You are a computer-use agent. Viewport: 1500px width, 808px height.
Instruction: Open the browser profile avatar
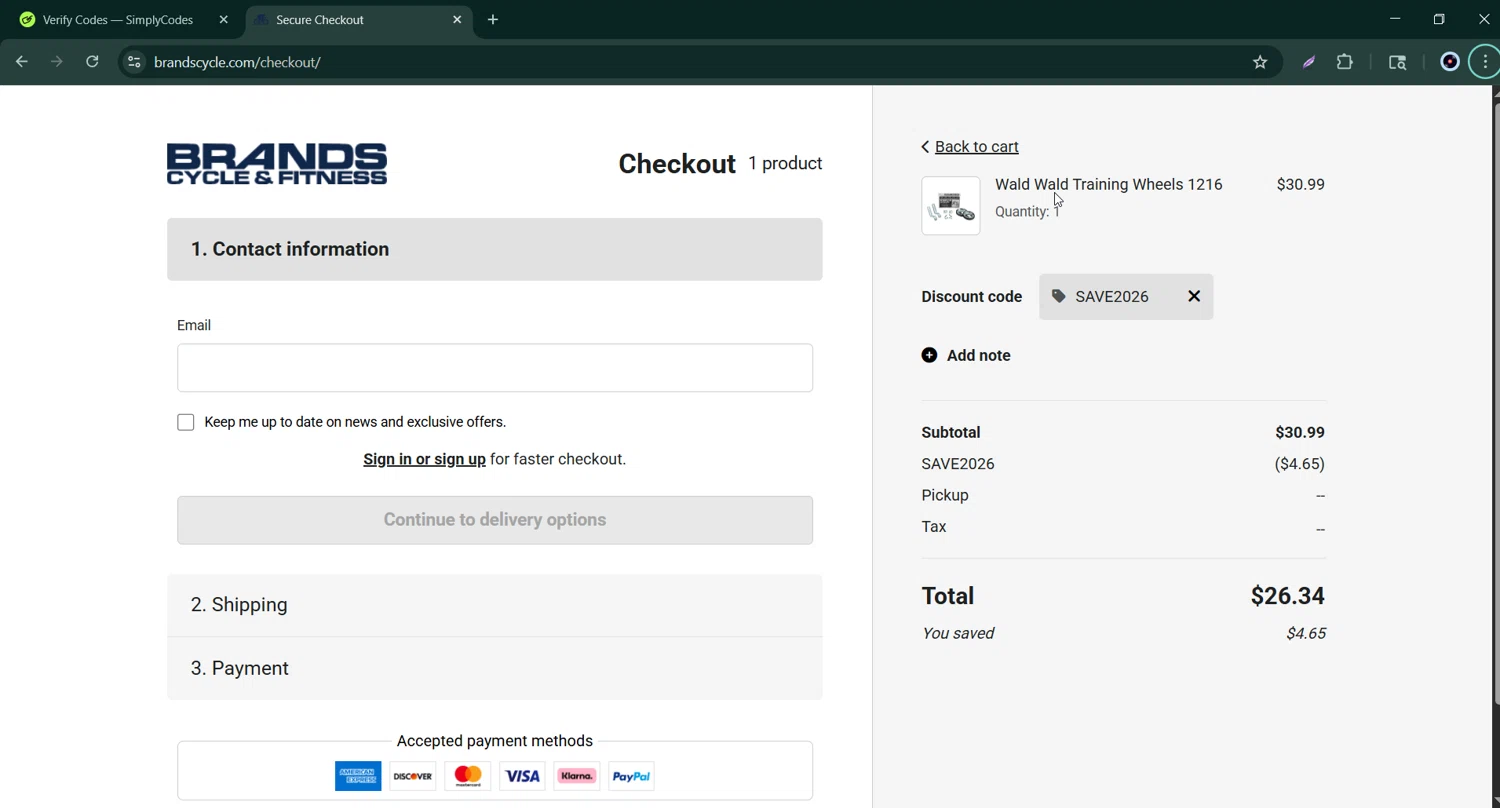[1449, 62]
